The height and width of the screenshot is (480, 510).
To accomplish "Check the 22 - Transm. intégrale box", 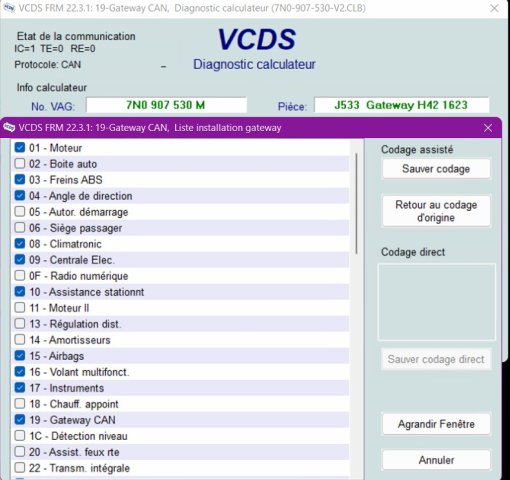I will [20, 467].
